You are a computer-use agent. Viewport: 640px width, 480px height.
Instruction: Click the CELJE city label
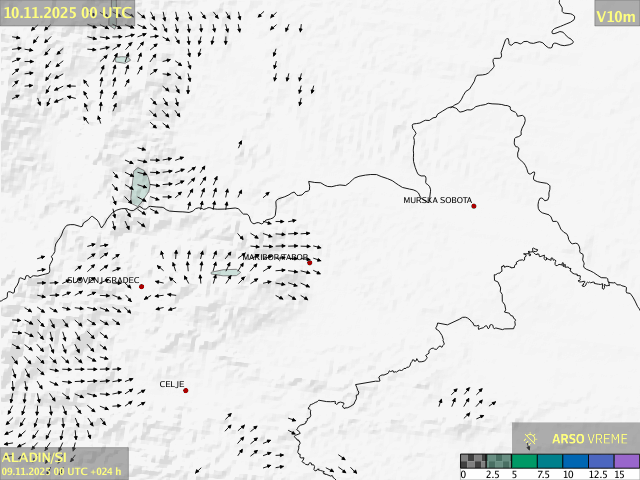pyautogui.click(x=171, y=384)
